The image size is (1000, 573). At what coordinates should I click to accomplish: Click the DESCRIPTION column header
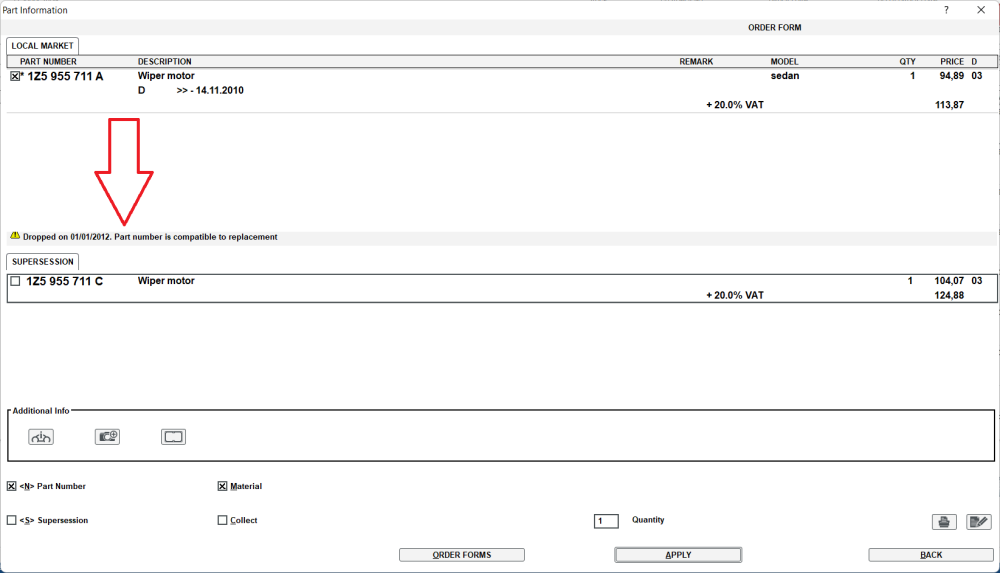pyautogui.click(x=165, y=62)
